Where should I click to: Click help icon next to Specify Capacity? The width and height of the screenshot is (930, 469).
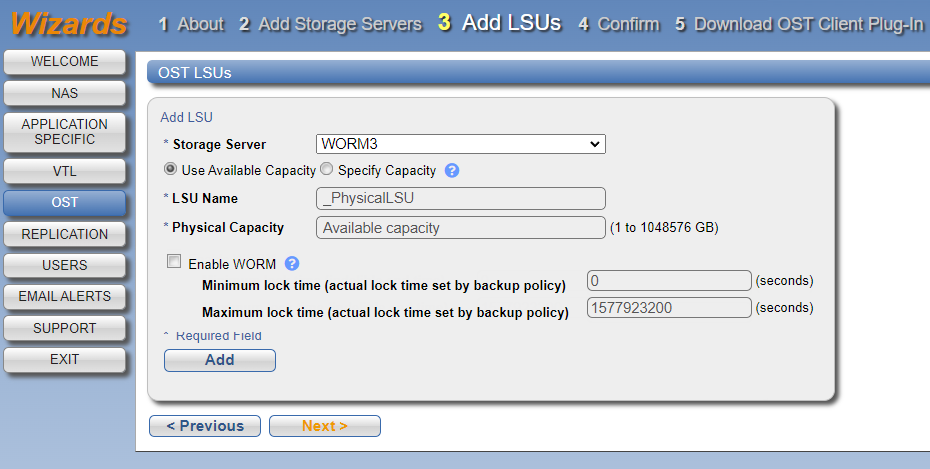point(452,170)
